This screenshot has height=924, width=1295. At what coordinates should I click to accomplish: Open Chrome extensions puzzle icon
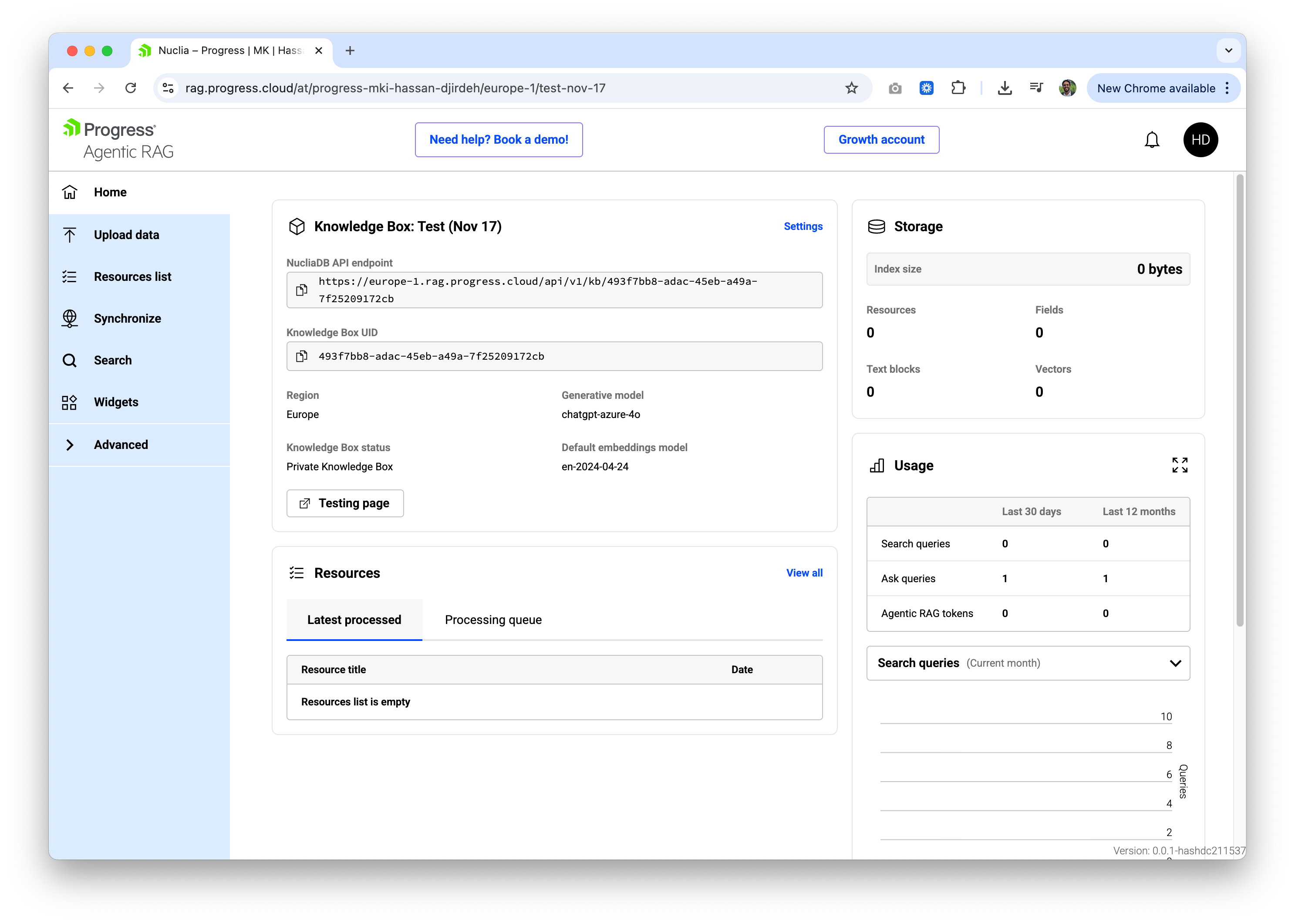(958, 88)
